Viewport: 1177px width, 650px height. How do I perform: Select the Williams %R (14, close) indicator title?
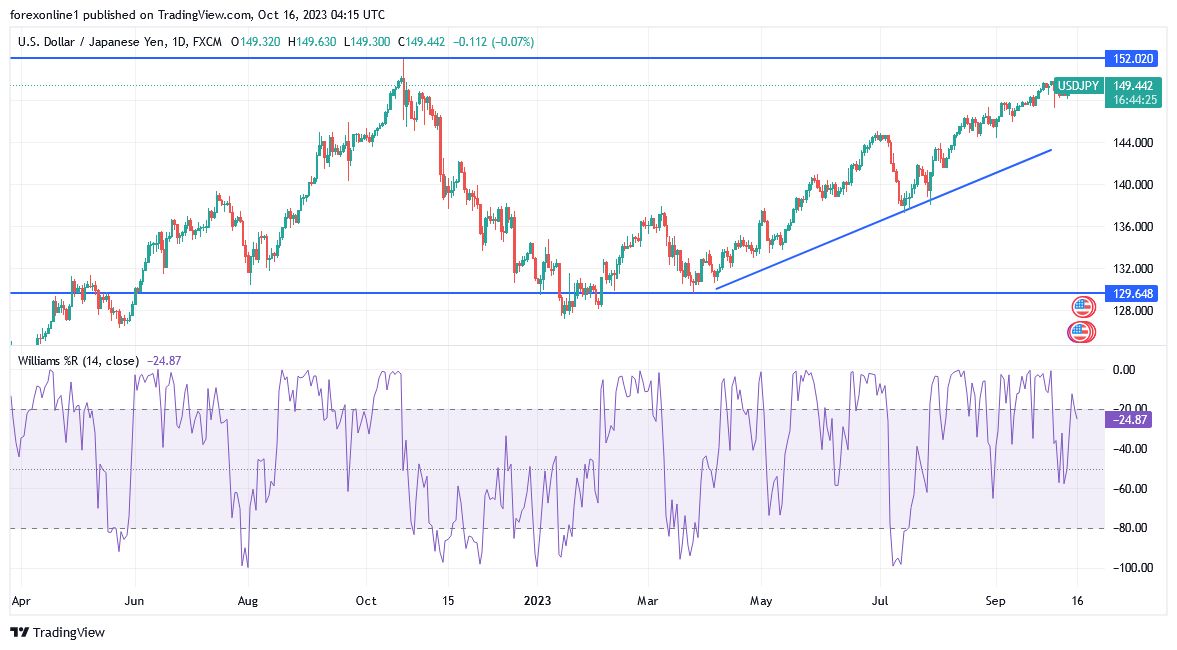(81, 360)
